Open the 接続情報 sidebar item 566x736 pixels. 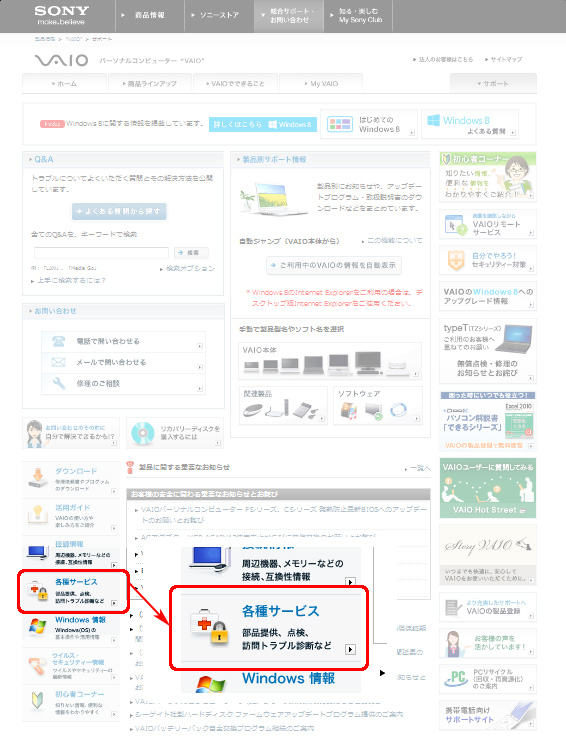point(70,552)
